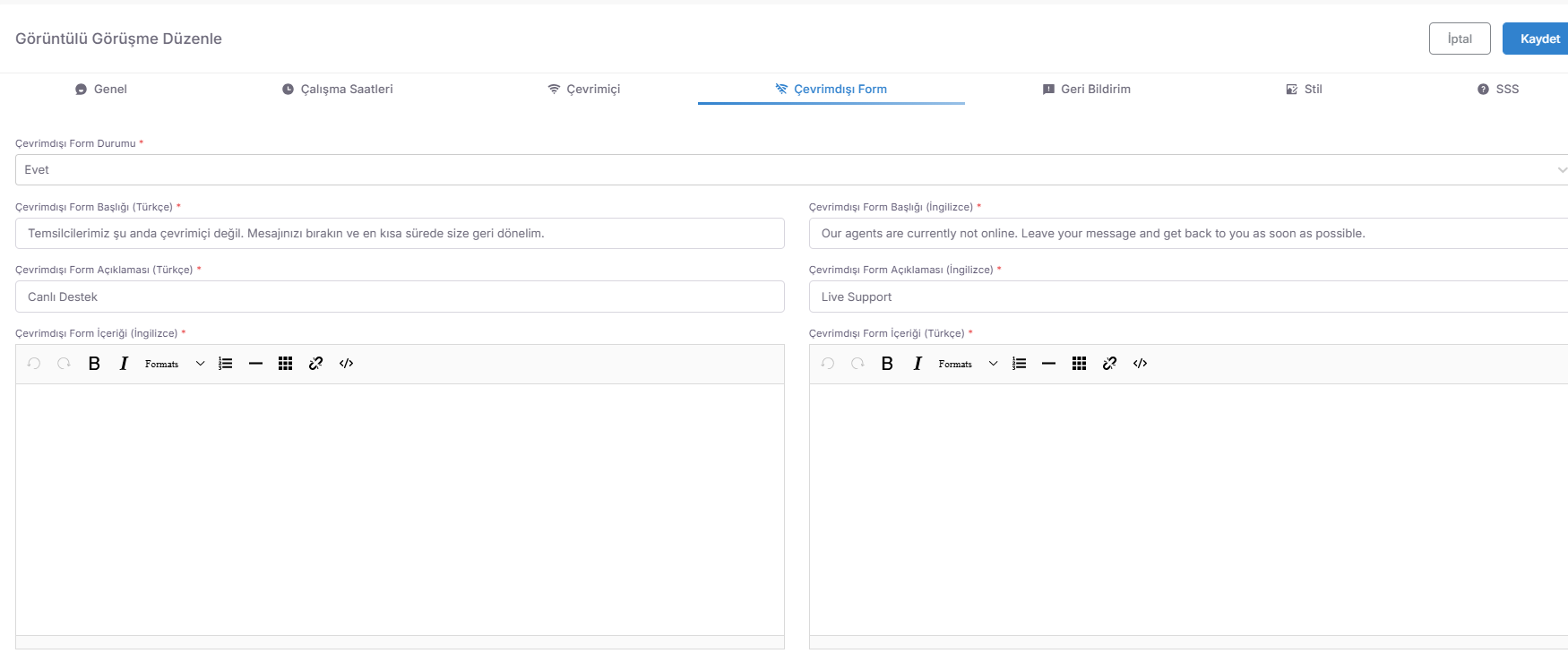
Task: Click the Görüntülü Görüşme Düzenle heading
Action: [118, 39]
